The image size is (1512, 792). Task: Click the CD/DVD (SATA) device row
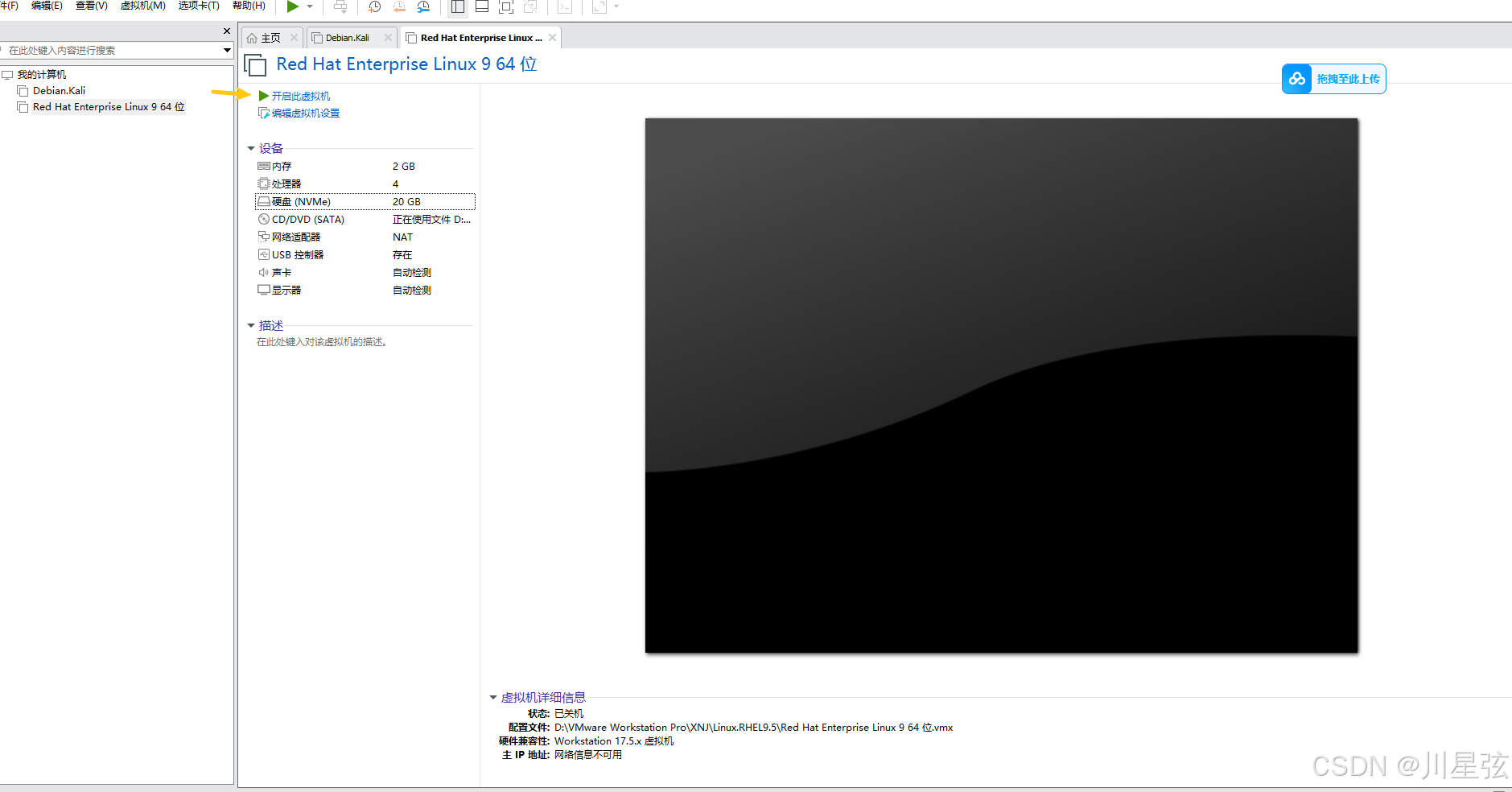click(365, 219)
